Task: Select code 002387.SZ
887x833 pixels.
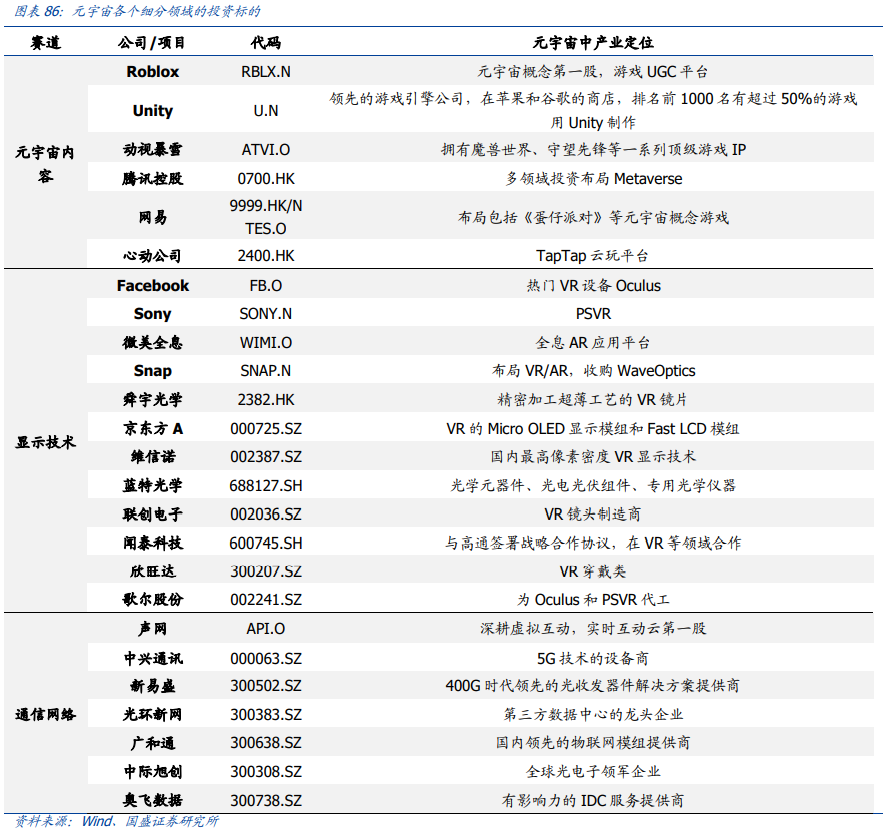Action: tap(266, 457)
